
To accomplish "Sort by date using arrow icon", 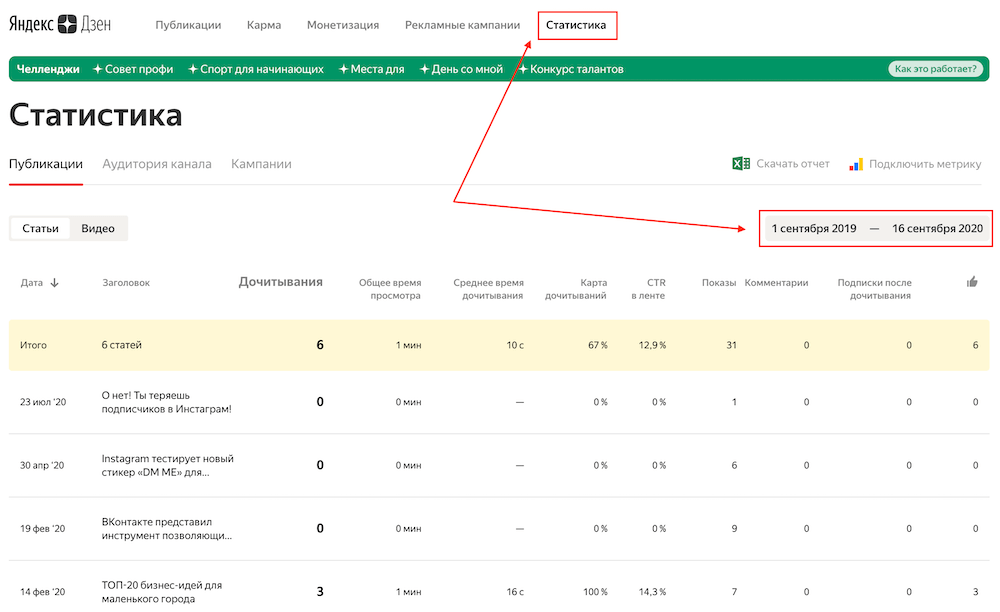I will point(54,283).
